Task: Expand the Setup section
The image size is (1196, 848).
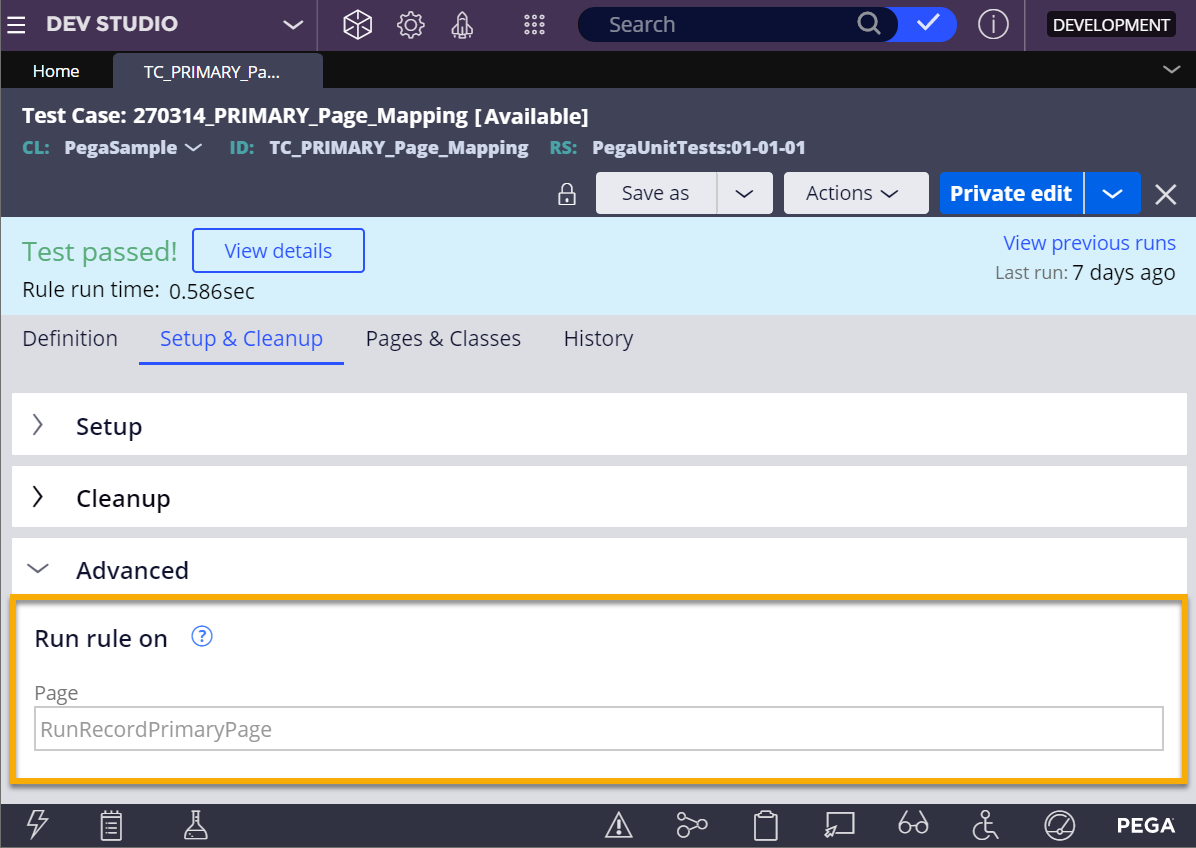Action: [x=38, y=426]
